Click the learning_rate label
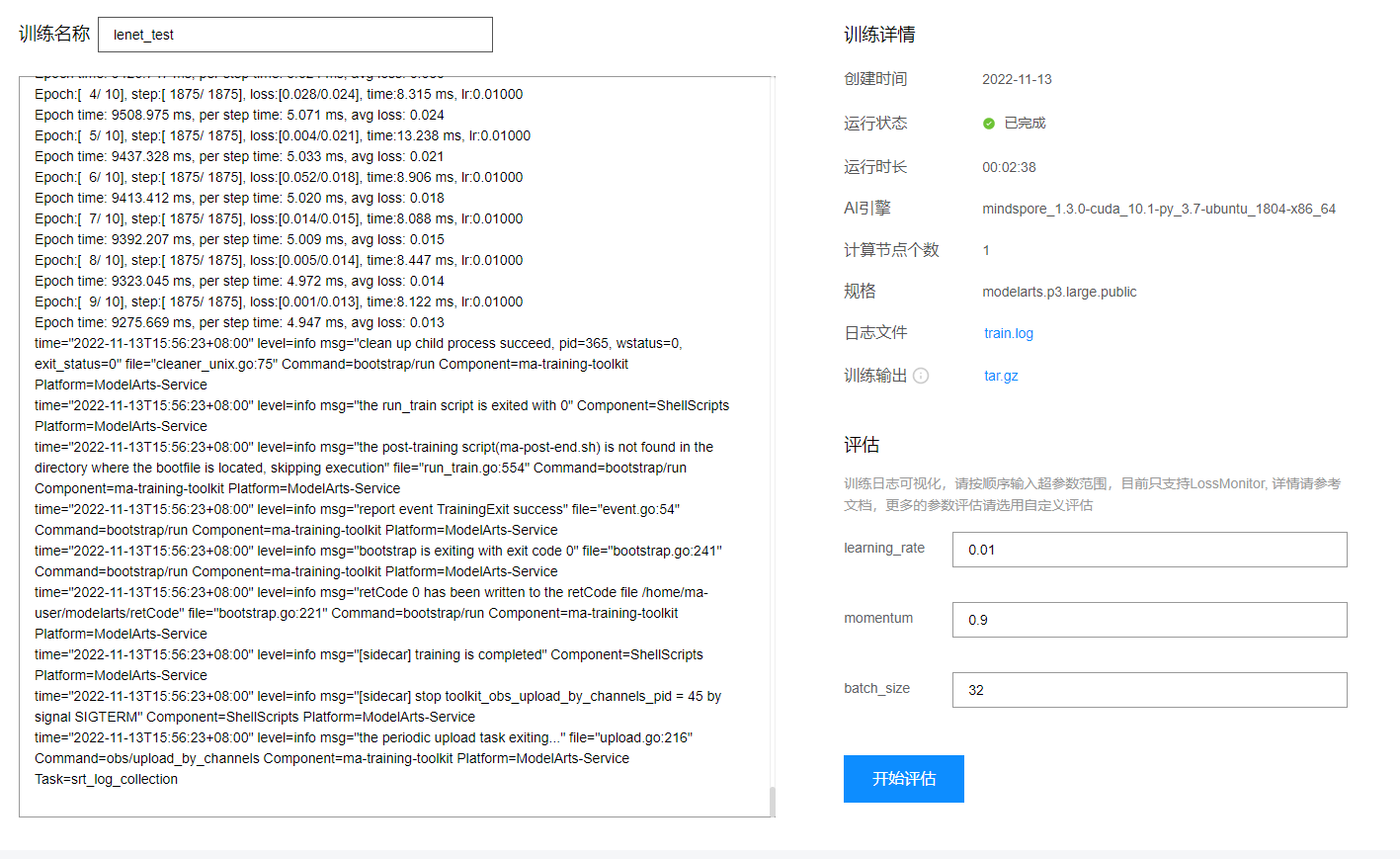 click(x=884, y=548)
